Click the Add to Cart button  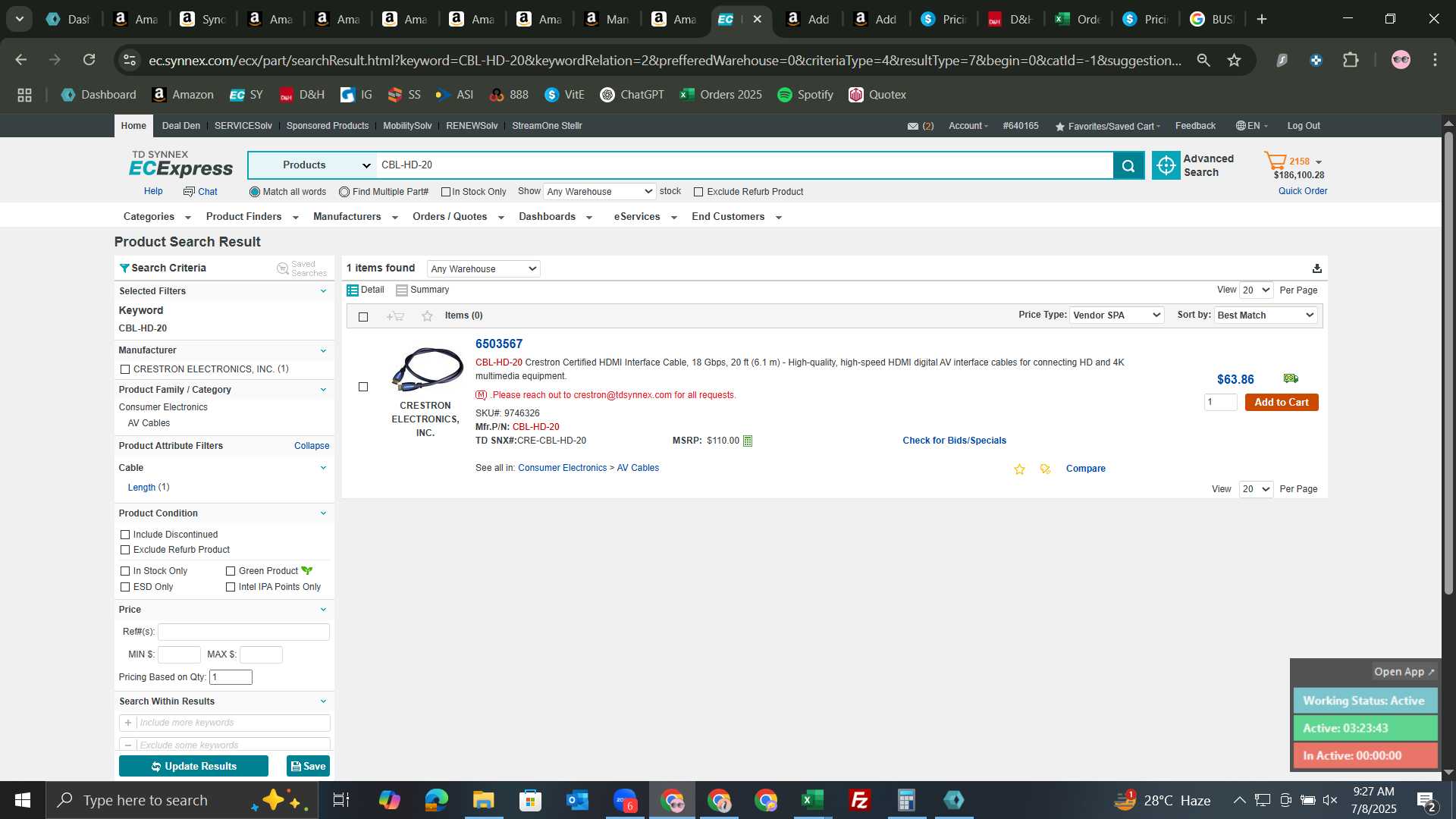point(1282,403)
